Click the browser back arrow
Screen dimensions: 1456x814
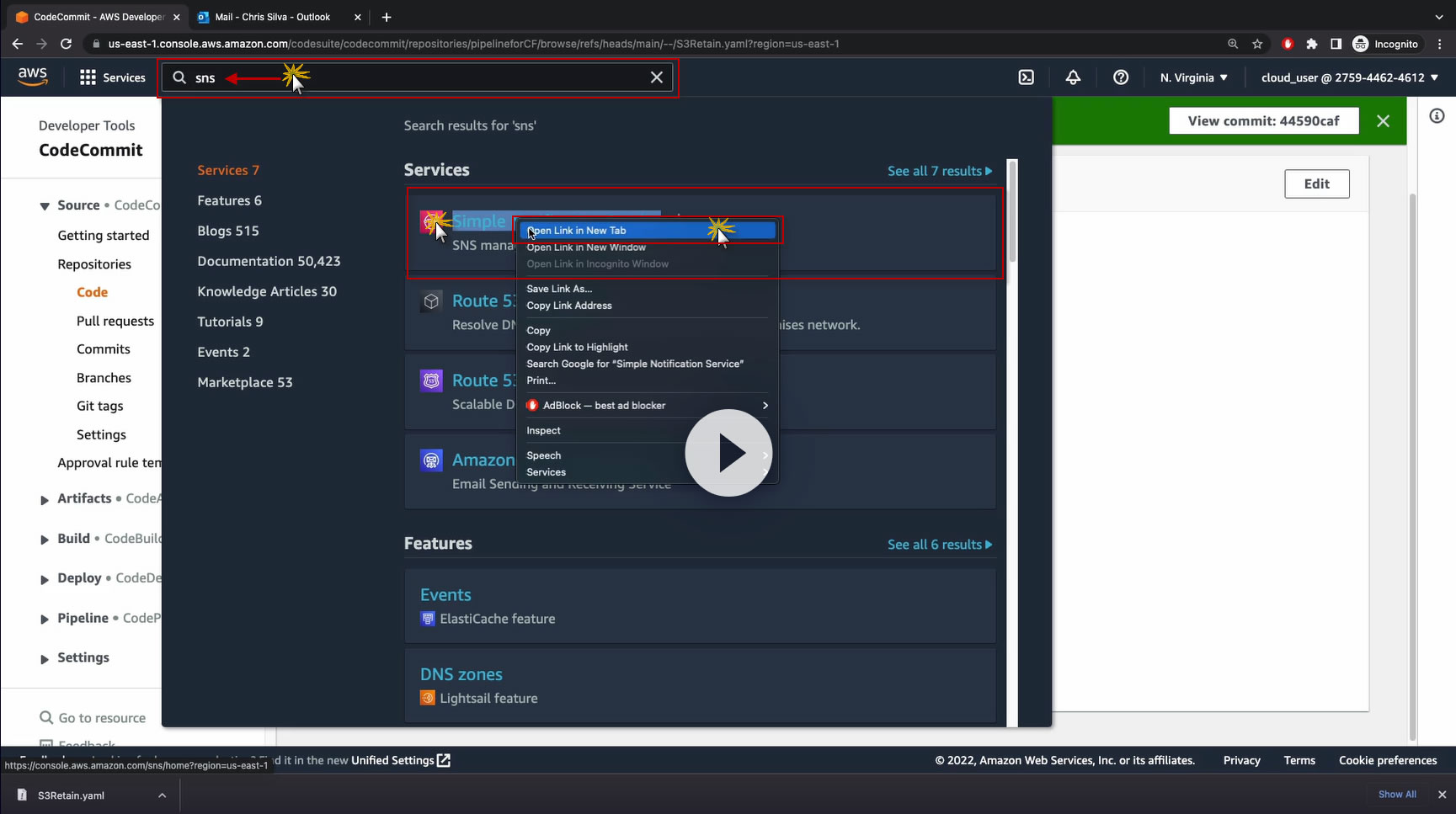pyautogui.click(x=18, y=44)
